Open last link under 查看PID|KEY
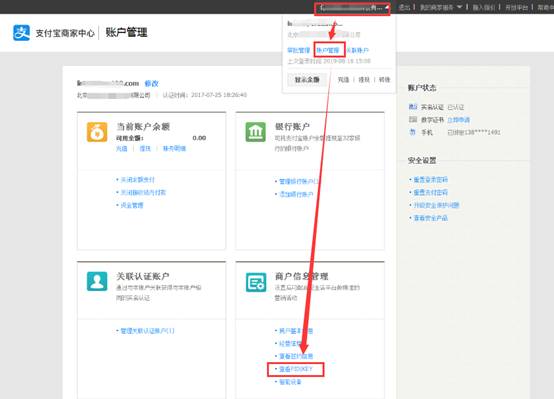The width and height of the screenshot is (554, 399). coord(290,382)
